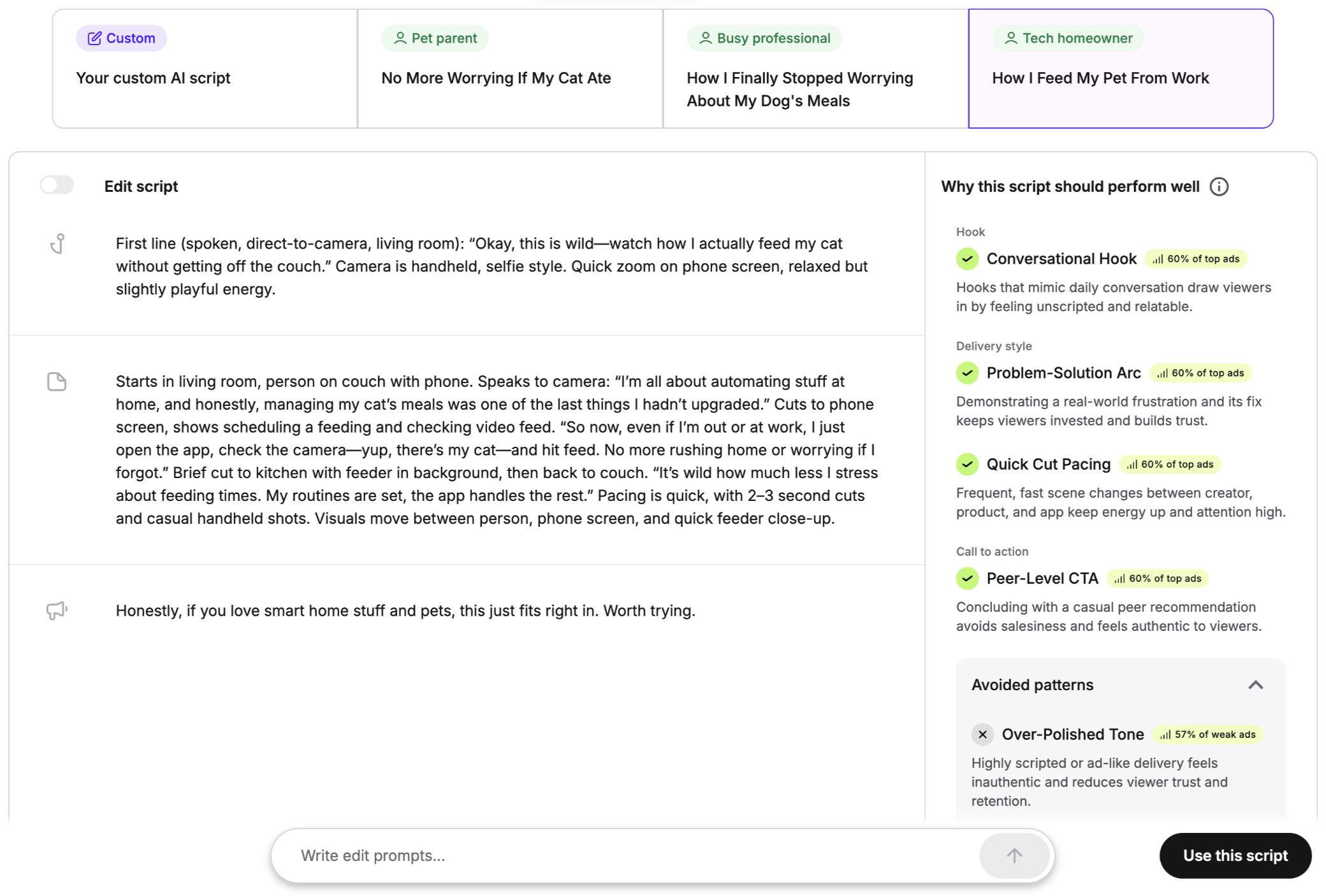Toggle the Edit script switch
The image size is (1326, 896).
[57, 185]
